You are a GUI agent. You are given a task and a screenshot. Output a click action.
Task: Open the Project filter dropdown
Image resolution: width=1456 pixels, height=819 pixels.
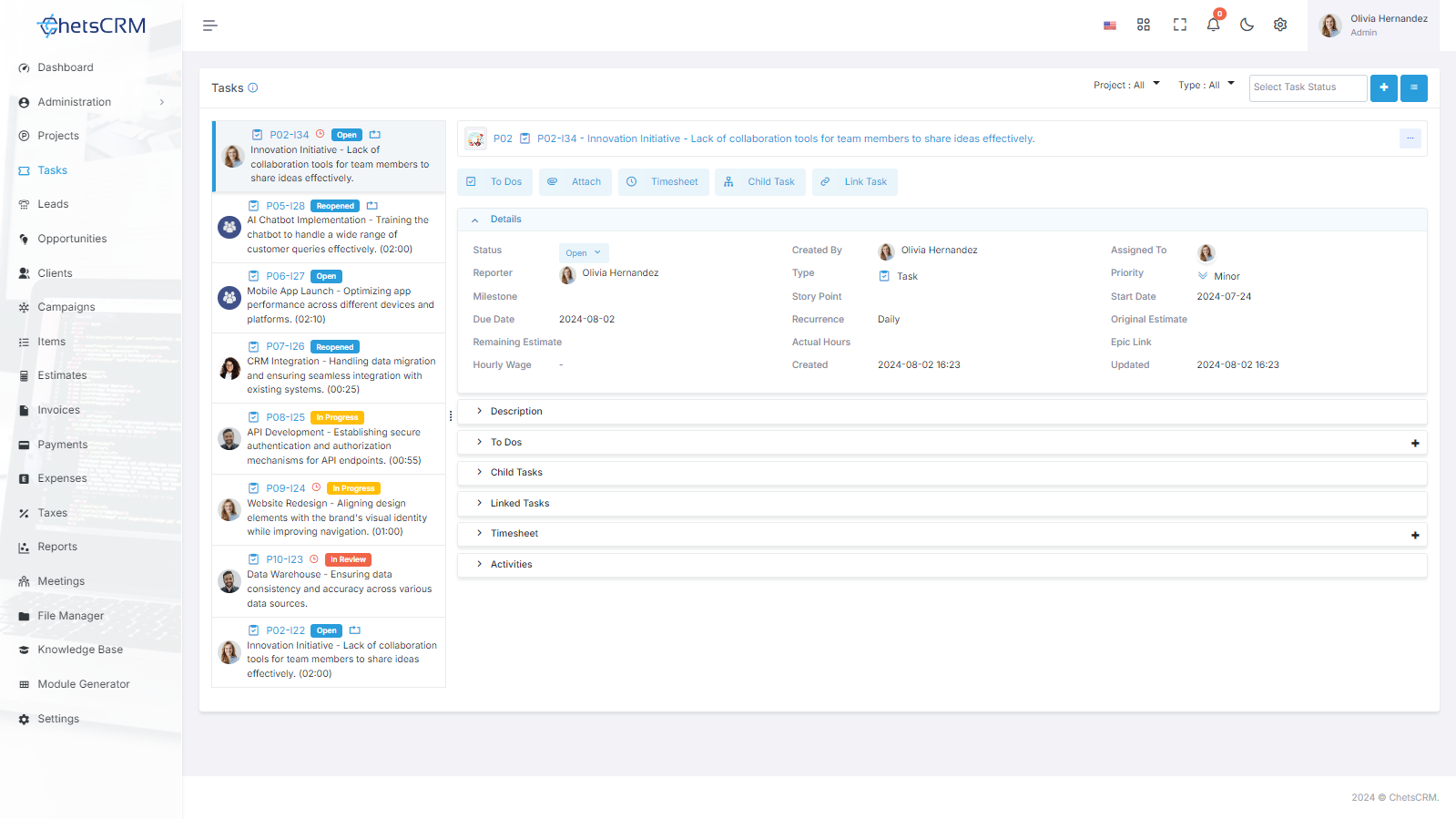point(1126,85)
